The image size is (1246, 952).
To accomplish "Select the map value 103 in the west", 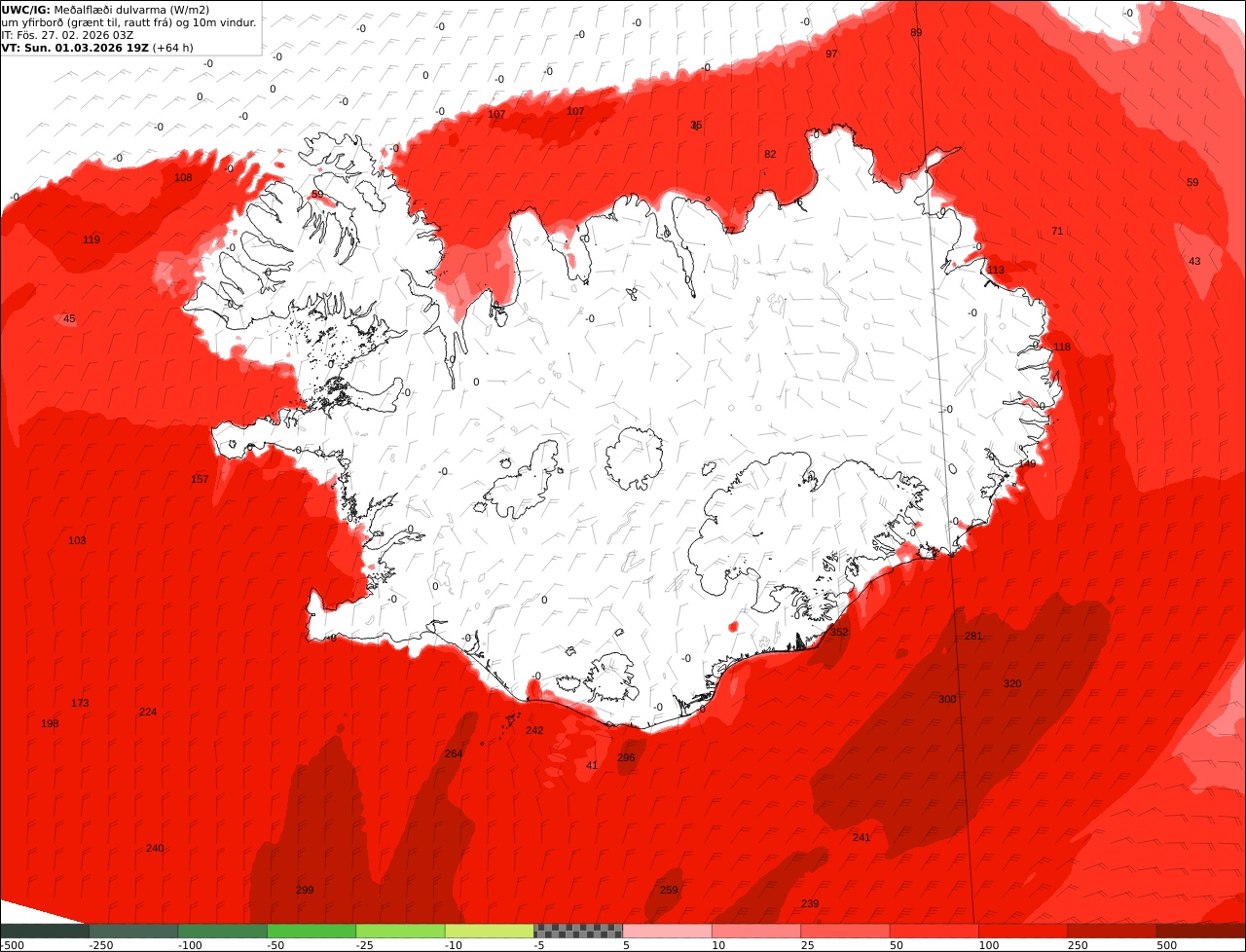I will coord(77,540).
